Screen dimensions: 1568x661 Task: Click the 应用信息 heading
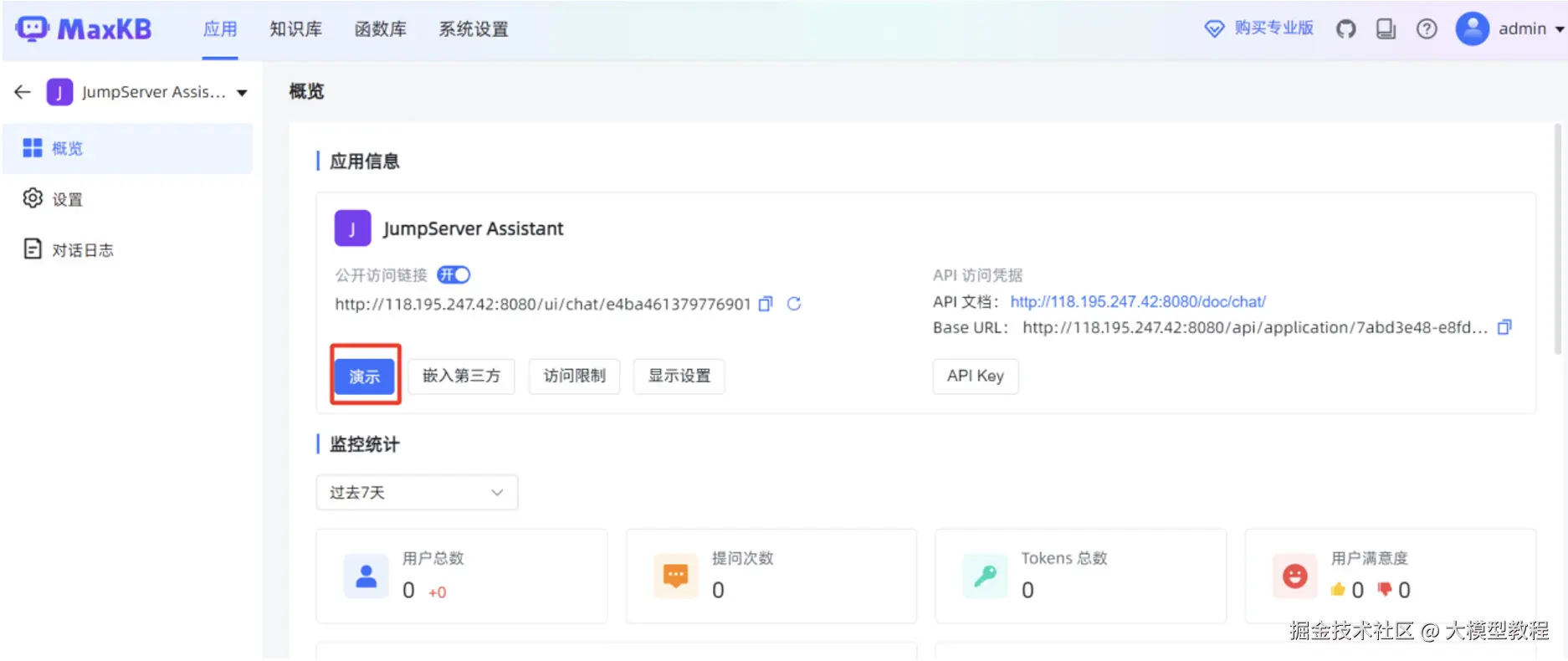point(364,161)
